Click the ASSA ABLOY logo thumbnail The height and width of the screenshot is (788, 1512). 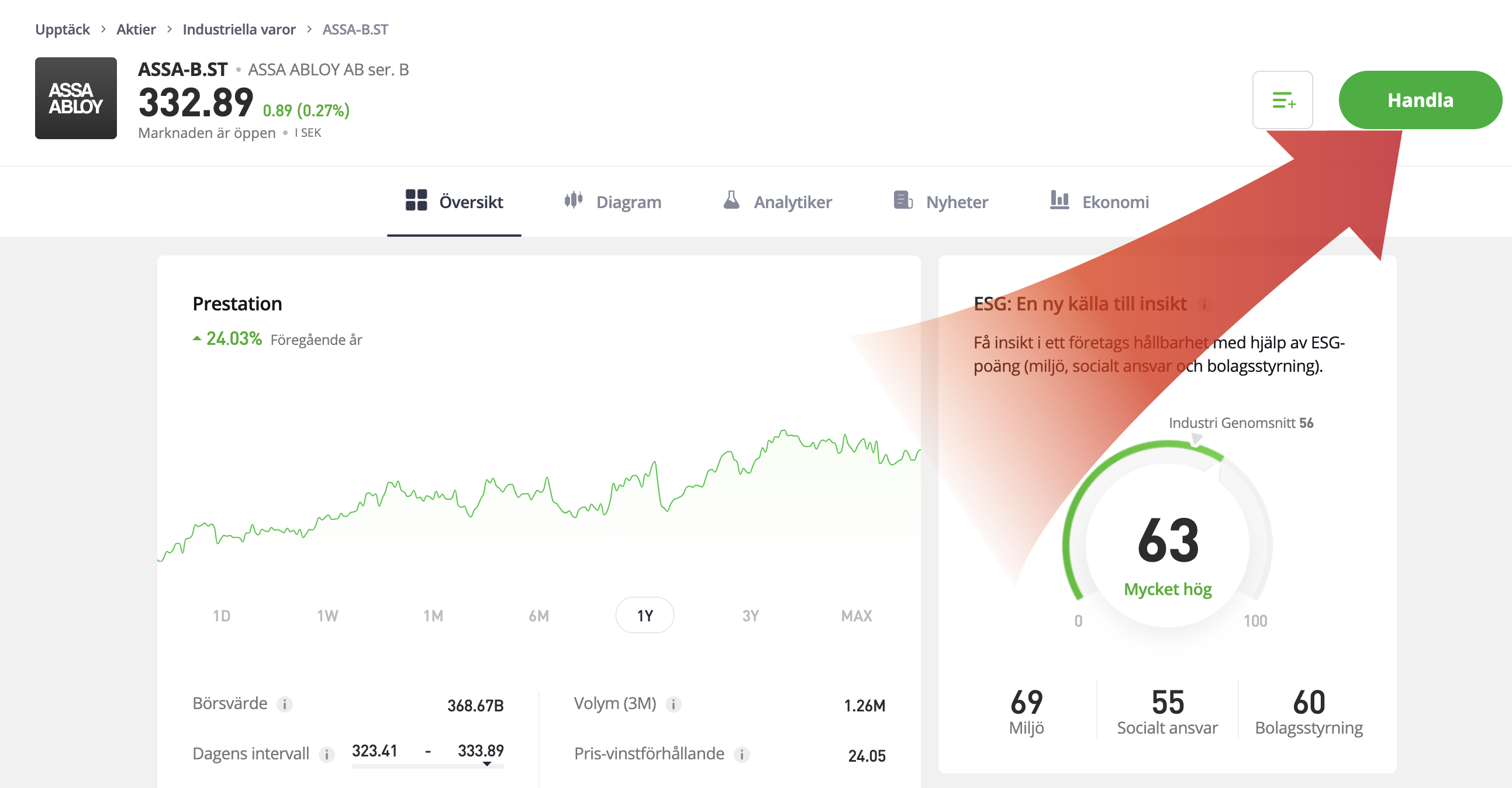click(76, 98)
